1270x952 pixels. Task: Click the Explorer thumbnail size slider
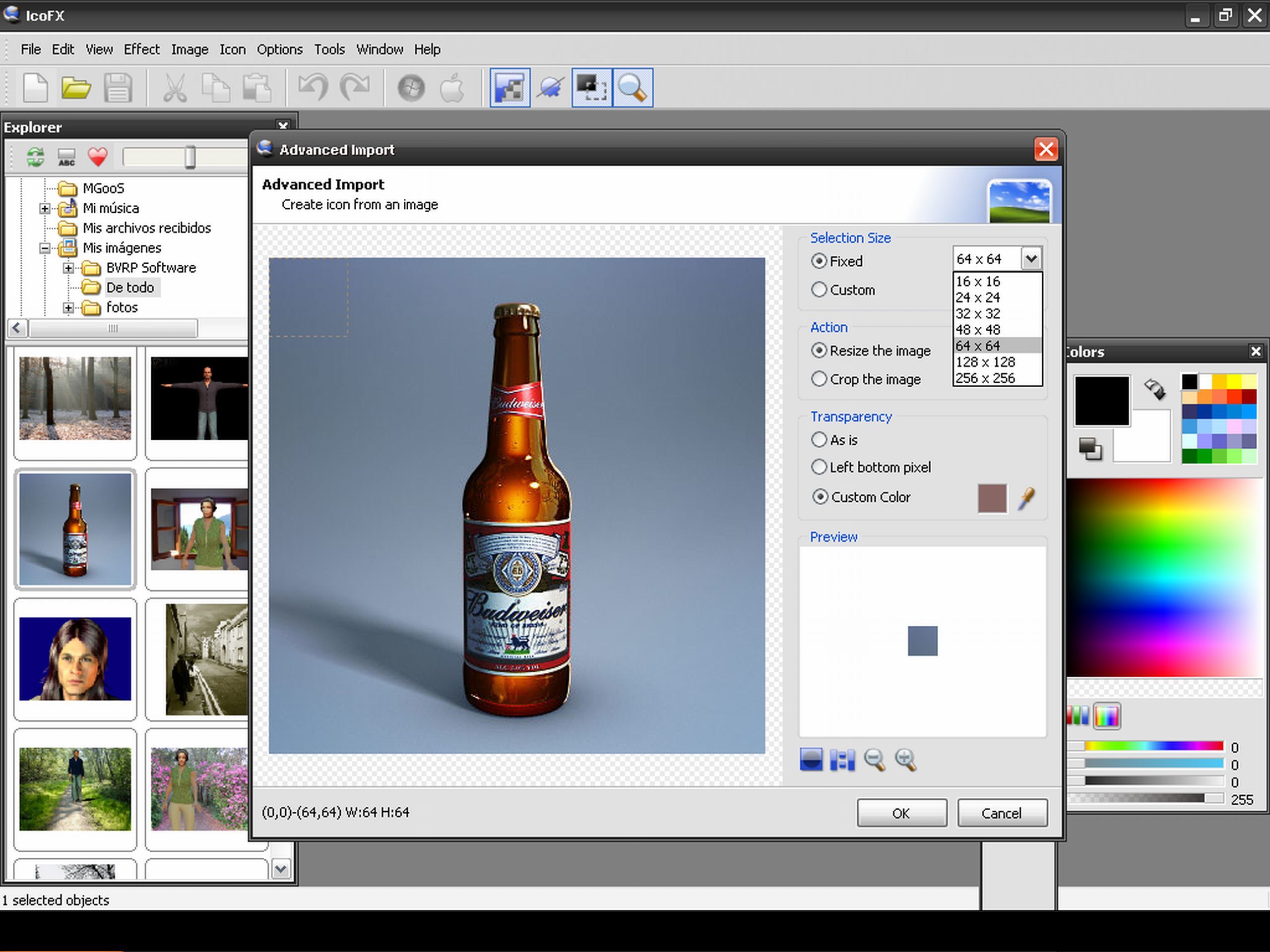click(190, 157)
